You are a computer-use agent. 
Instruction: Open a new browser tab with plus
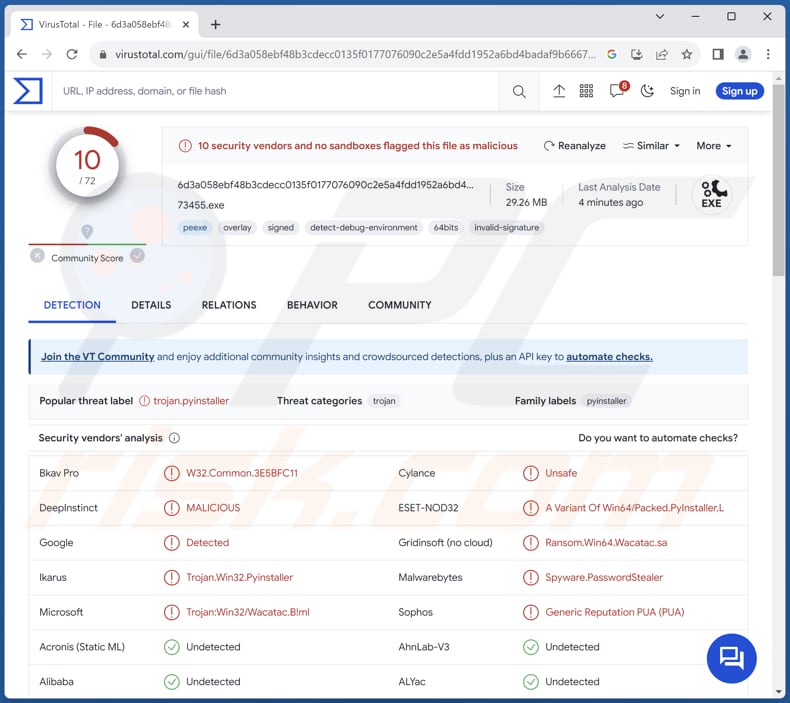point(216,24)
